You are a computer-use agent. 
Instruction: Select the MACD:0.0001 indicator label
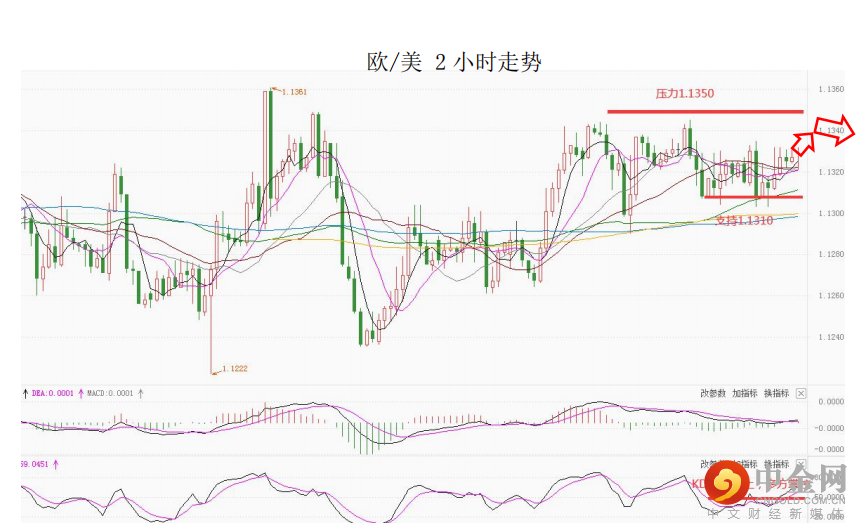110,393
